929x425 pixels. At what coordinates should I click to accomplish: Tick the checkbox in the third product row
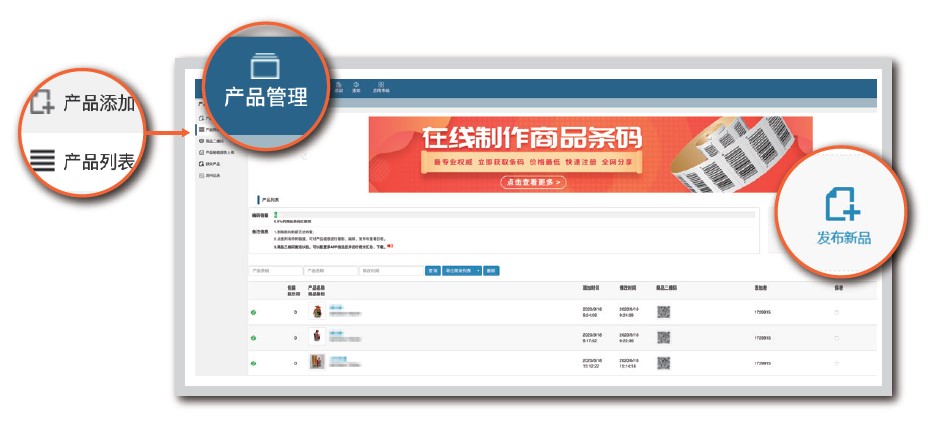tap(837, 362)
